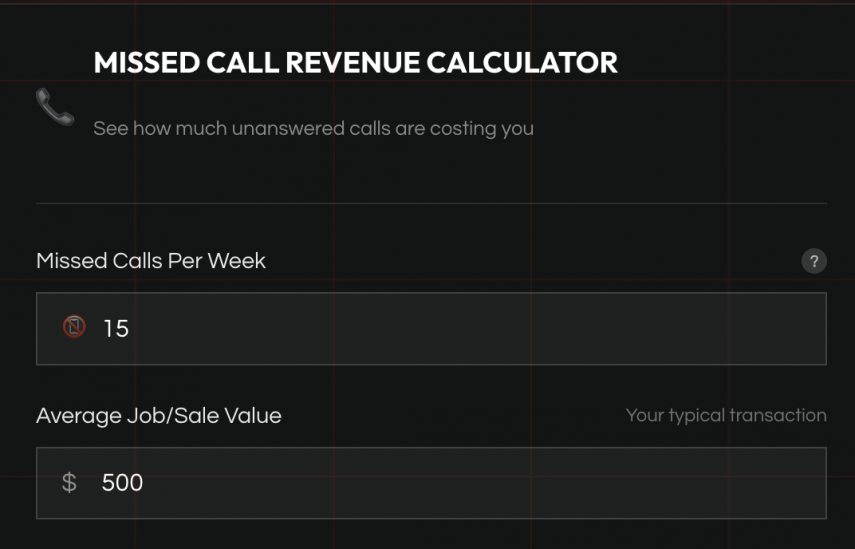This screenshot has height=549, width=855.
Task: Click the horizontal divider below the header
Action: [431, 203]
